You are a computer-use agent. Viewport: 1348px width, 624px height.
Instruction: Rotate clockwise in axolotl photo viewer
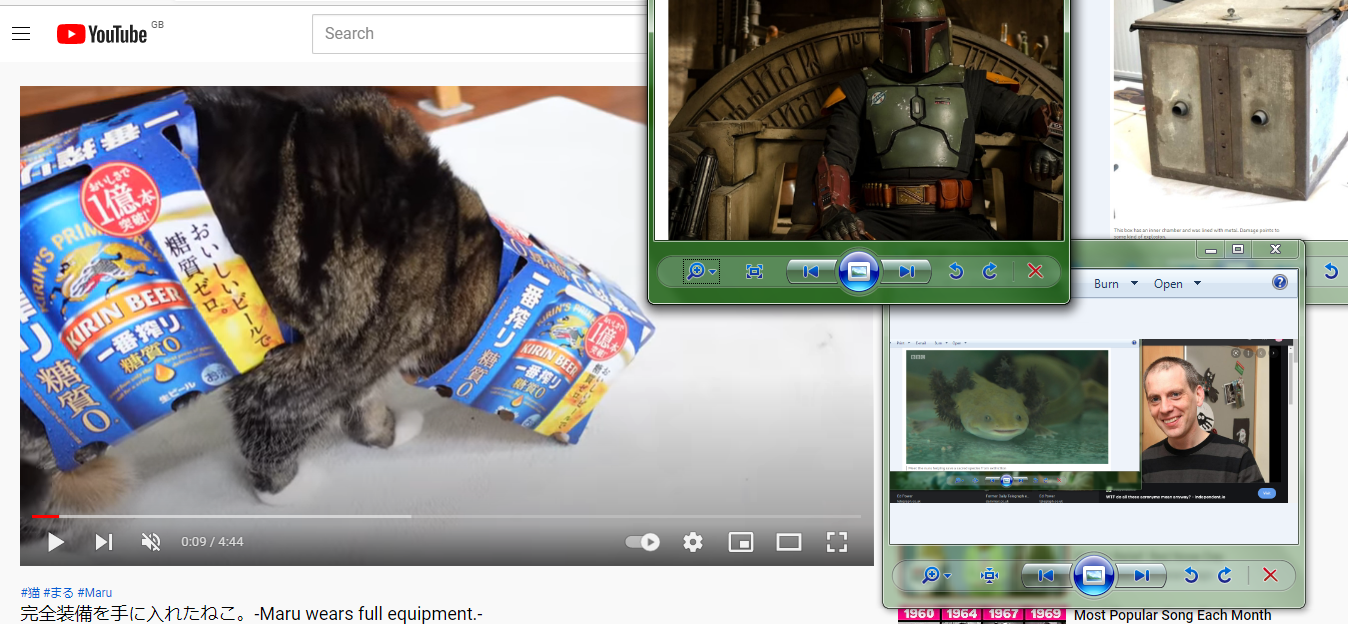pos(1225,575)
